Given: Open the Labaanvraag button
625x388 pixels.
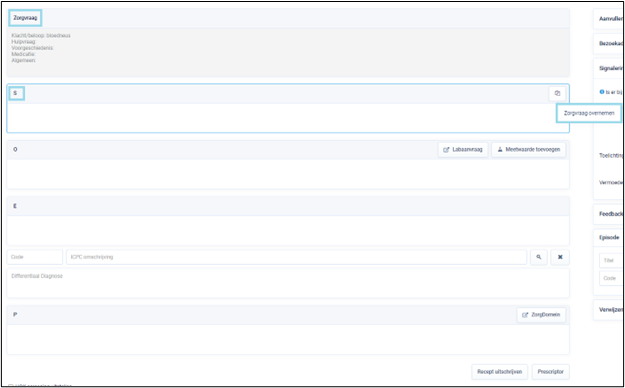Looking at the screenshot, I should (463, 150).
